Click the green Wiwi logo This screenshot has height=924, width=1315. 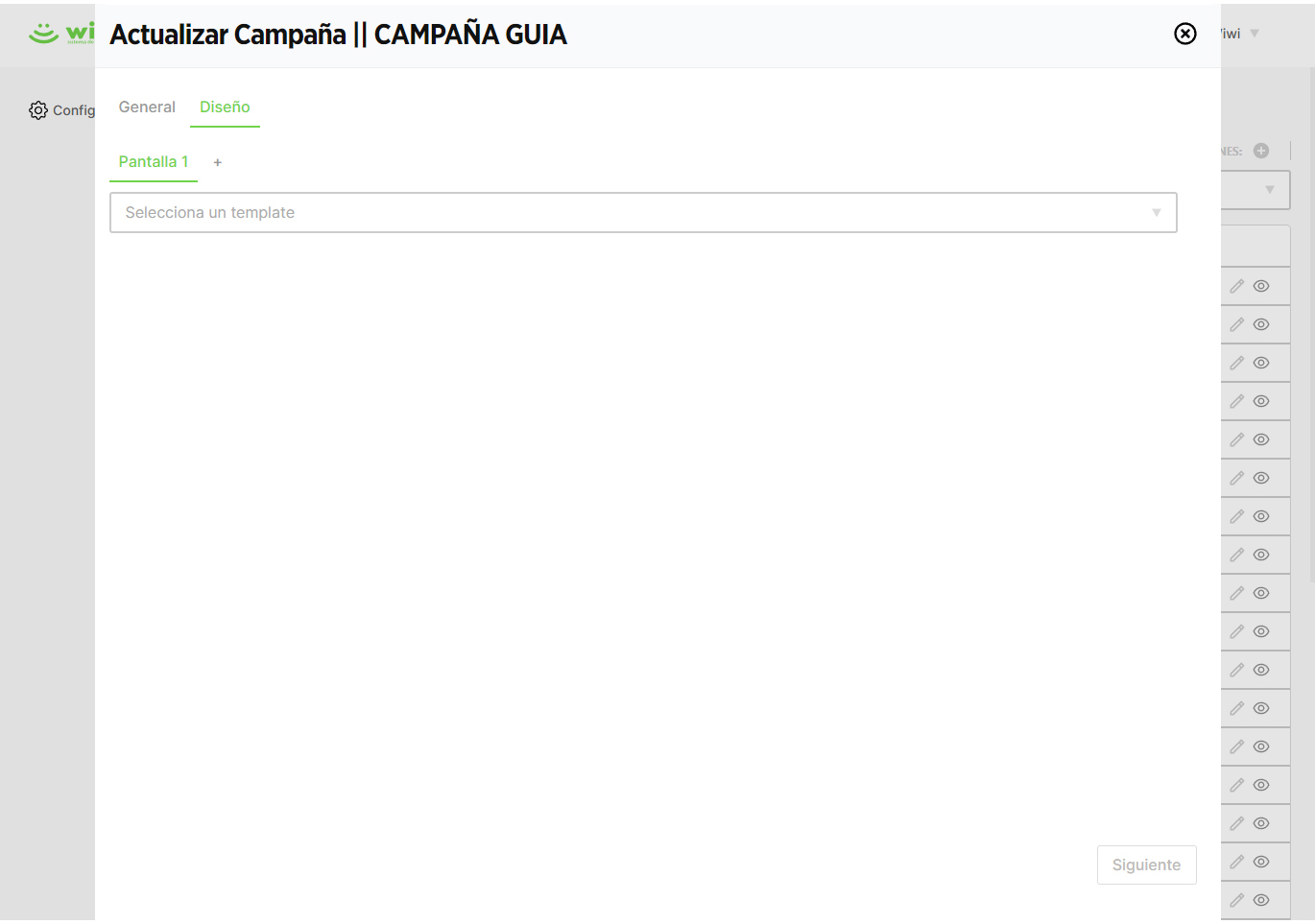click(61, 34)
